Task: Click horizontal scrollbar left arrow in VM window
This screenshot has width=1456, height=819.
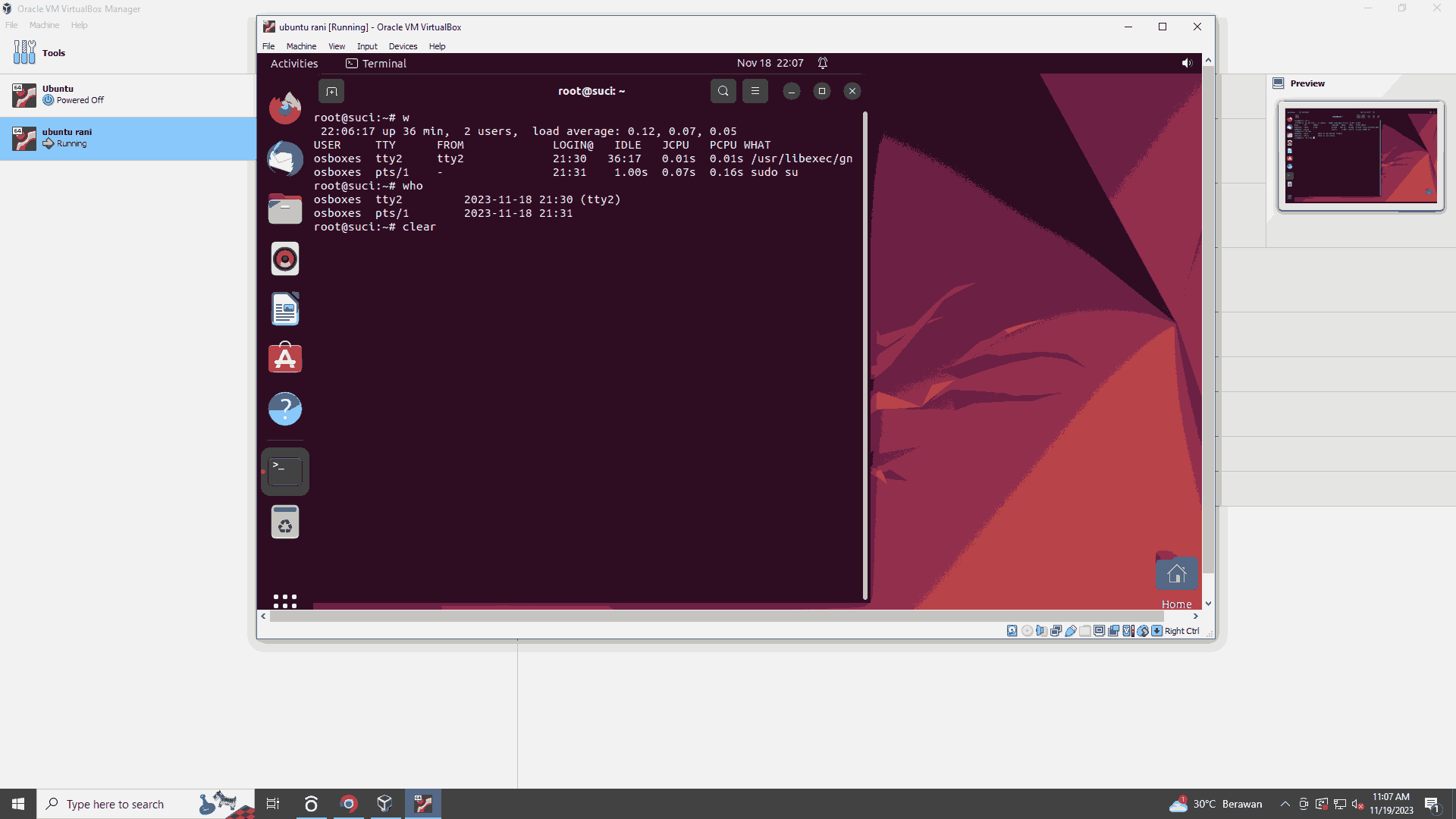Action: 263,617
